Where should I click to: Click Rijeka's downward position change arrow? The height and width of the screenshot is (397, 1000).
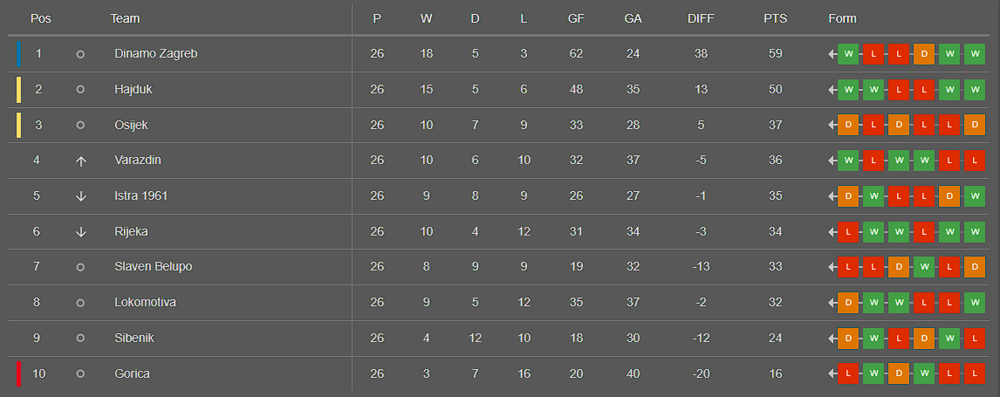80,232
